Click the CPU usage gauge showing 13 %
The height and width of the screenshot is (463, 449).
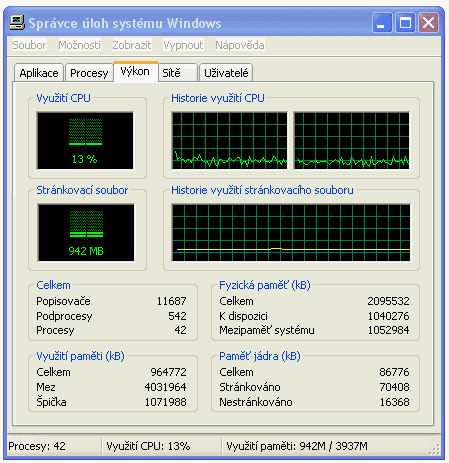click(x=85, y=141)
